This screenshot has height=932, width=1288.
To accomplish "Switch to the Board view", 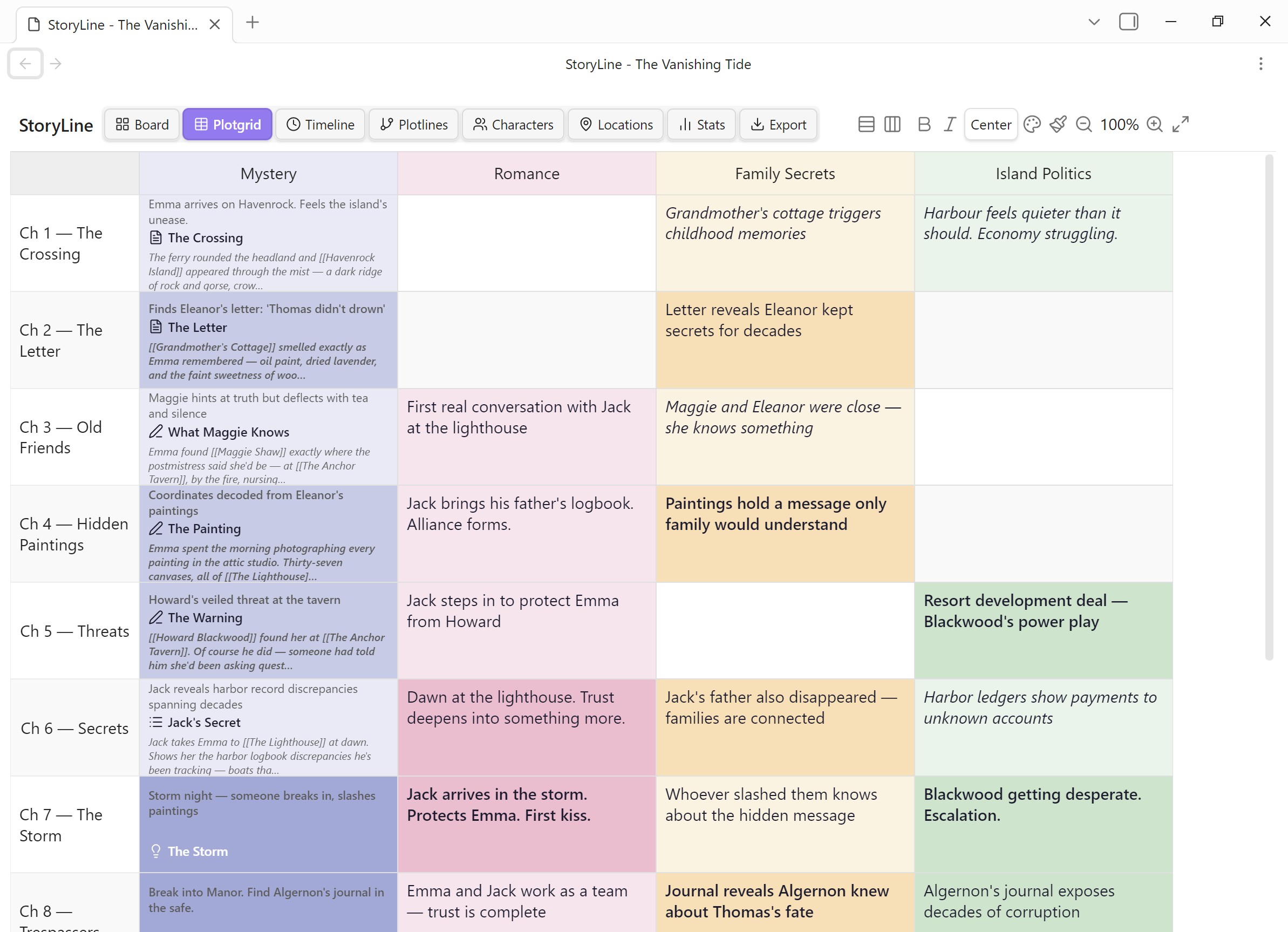I will (x=142, y=124).
